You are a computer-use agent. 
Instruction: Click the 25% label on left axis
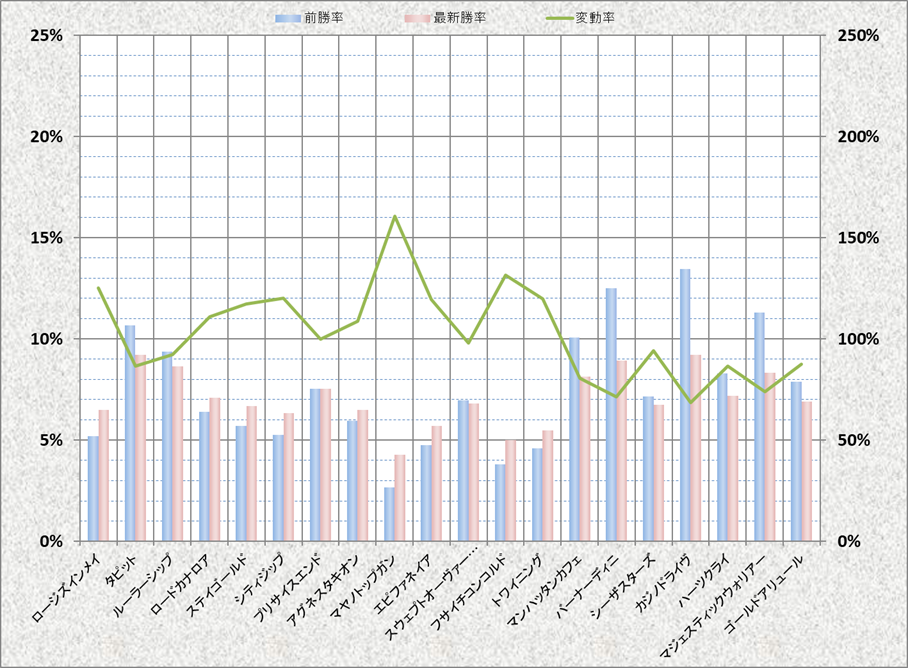click(47, 35)
